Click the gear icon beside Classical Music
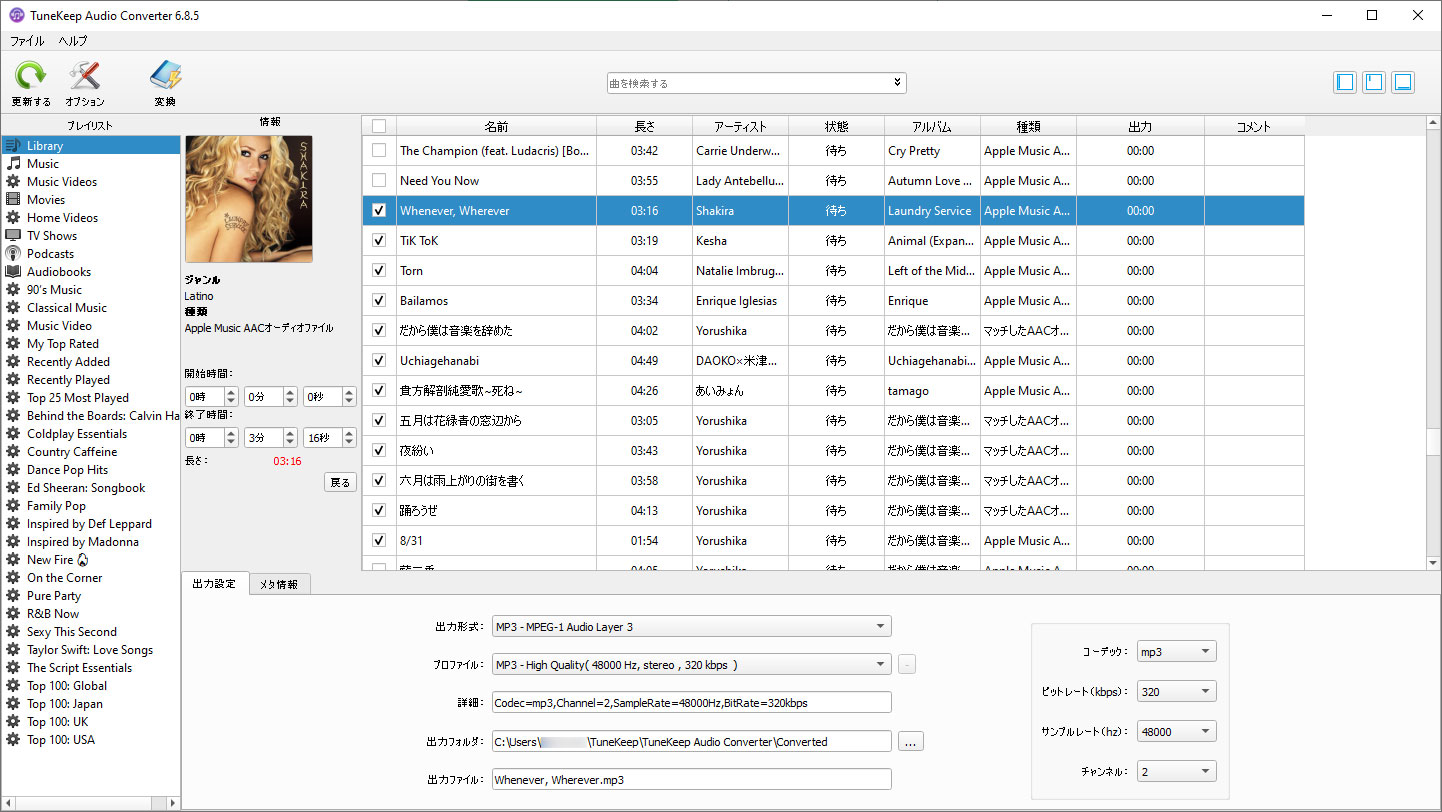Viewport: 1442px width, 812px height. tap(13, 308)
